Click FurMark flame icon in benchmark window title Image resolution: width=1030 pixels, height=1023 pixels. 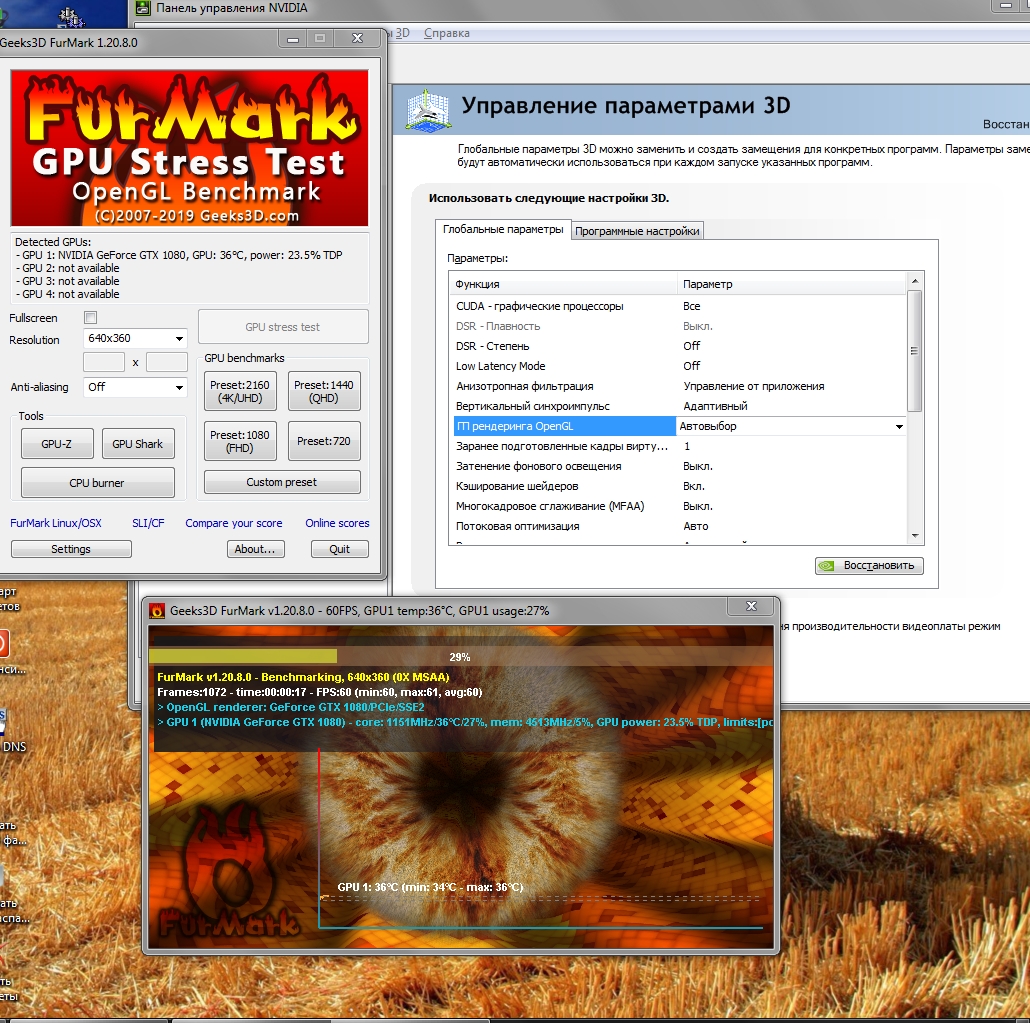[157, 611]
